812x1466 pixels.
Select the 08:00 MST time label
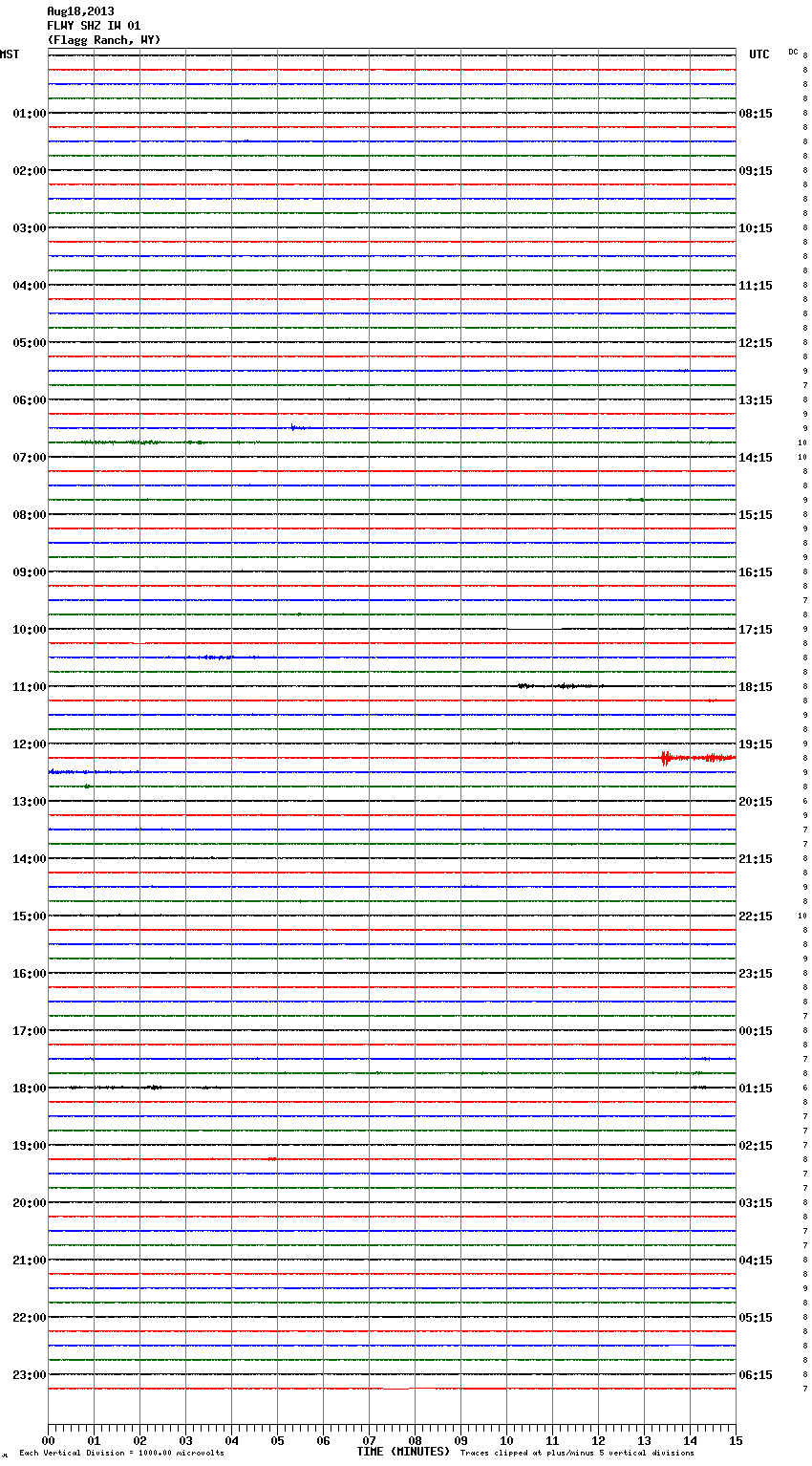click(29, 515)
